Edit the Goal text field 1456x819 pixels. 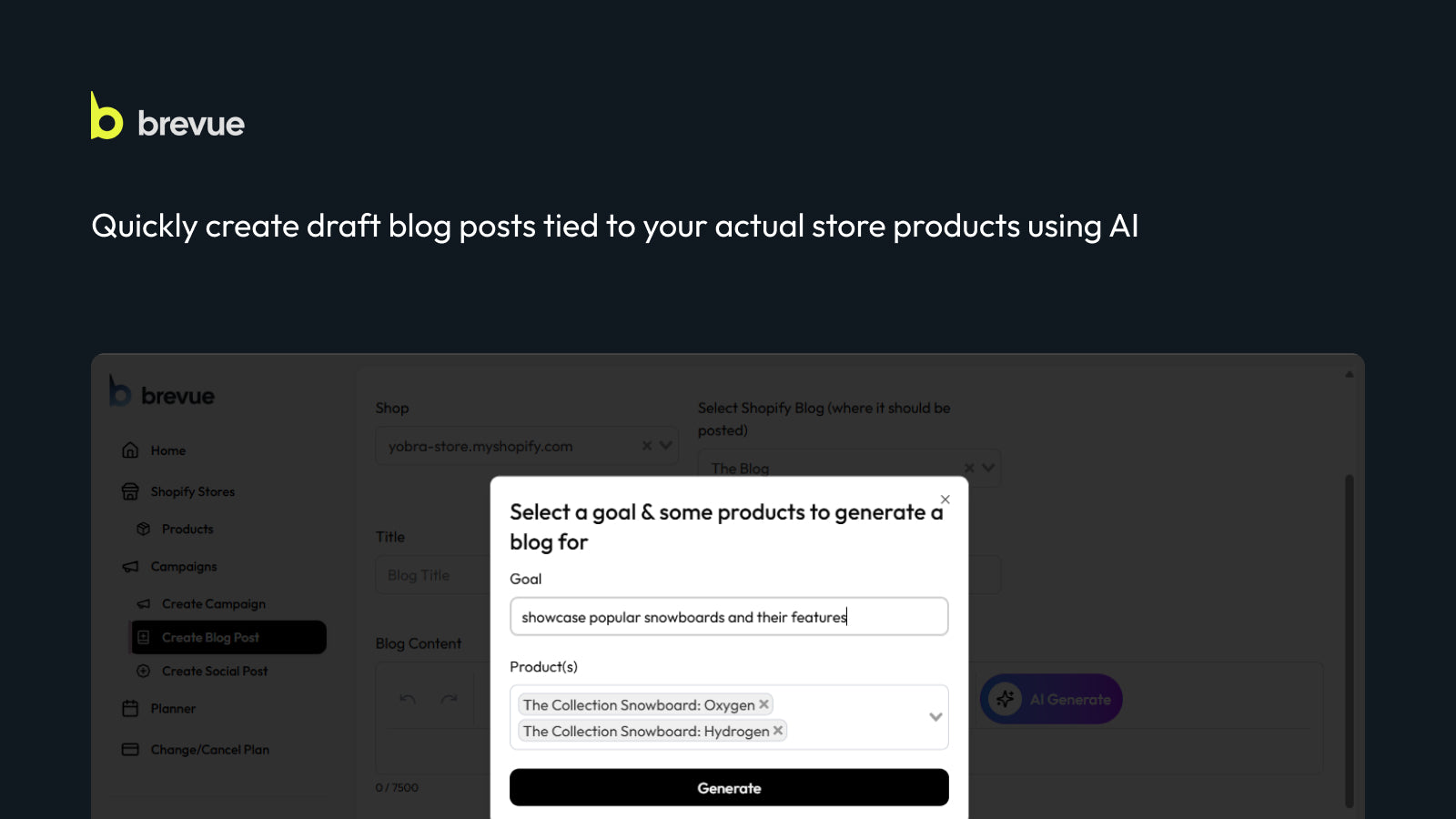coord(728,616)
